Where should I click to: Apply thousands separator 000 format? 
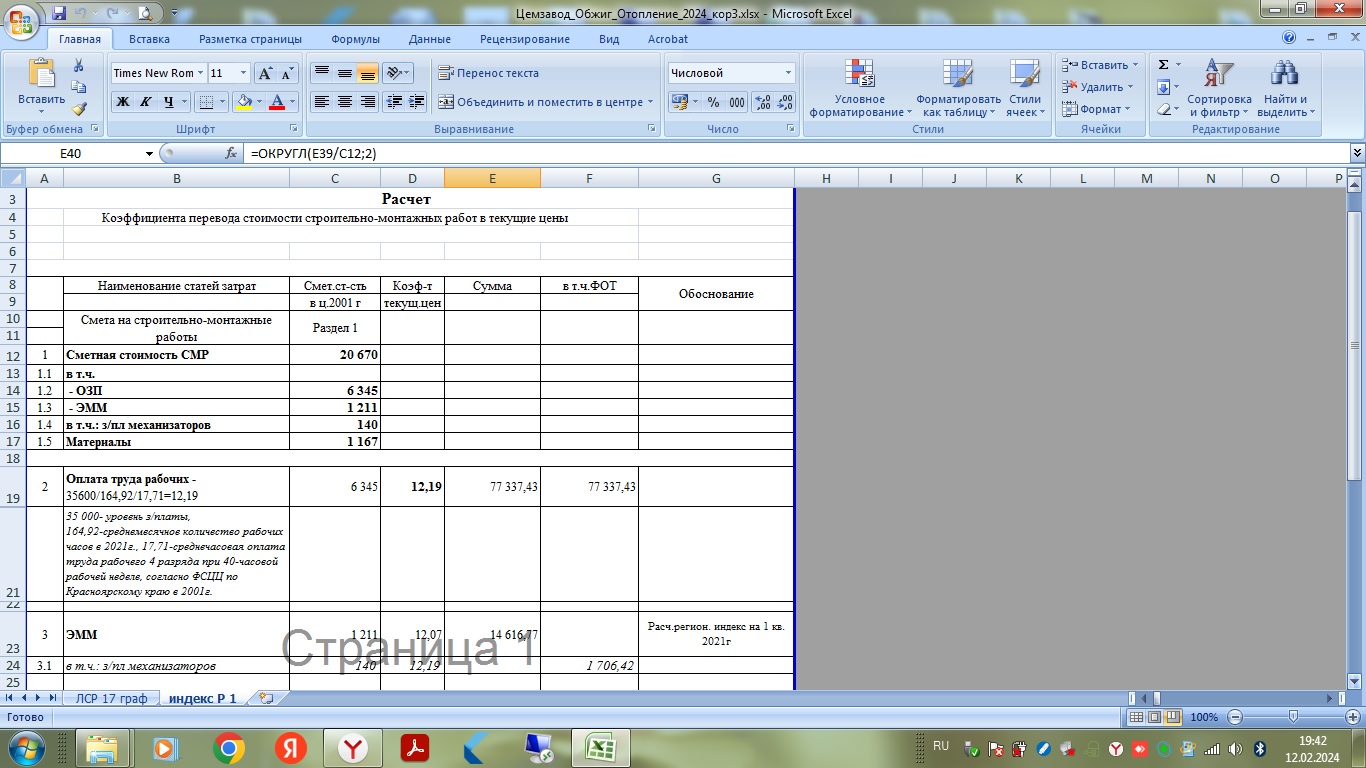pos(737,102)
